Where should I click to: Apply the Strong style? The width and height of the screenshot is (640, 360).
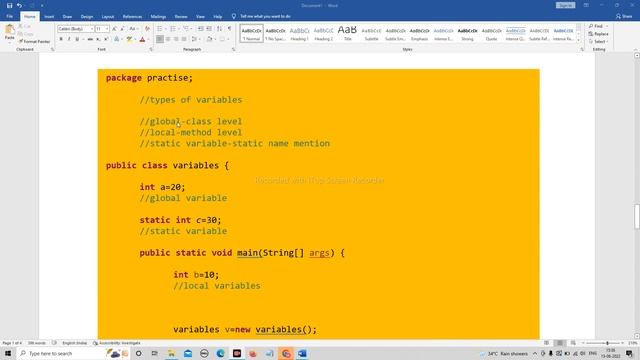467,33
